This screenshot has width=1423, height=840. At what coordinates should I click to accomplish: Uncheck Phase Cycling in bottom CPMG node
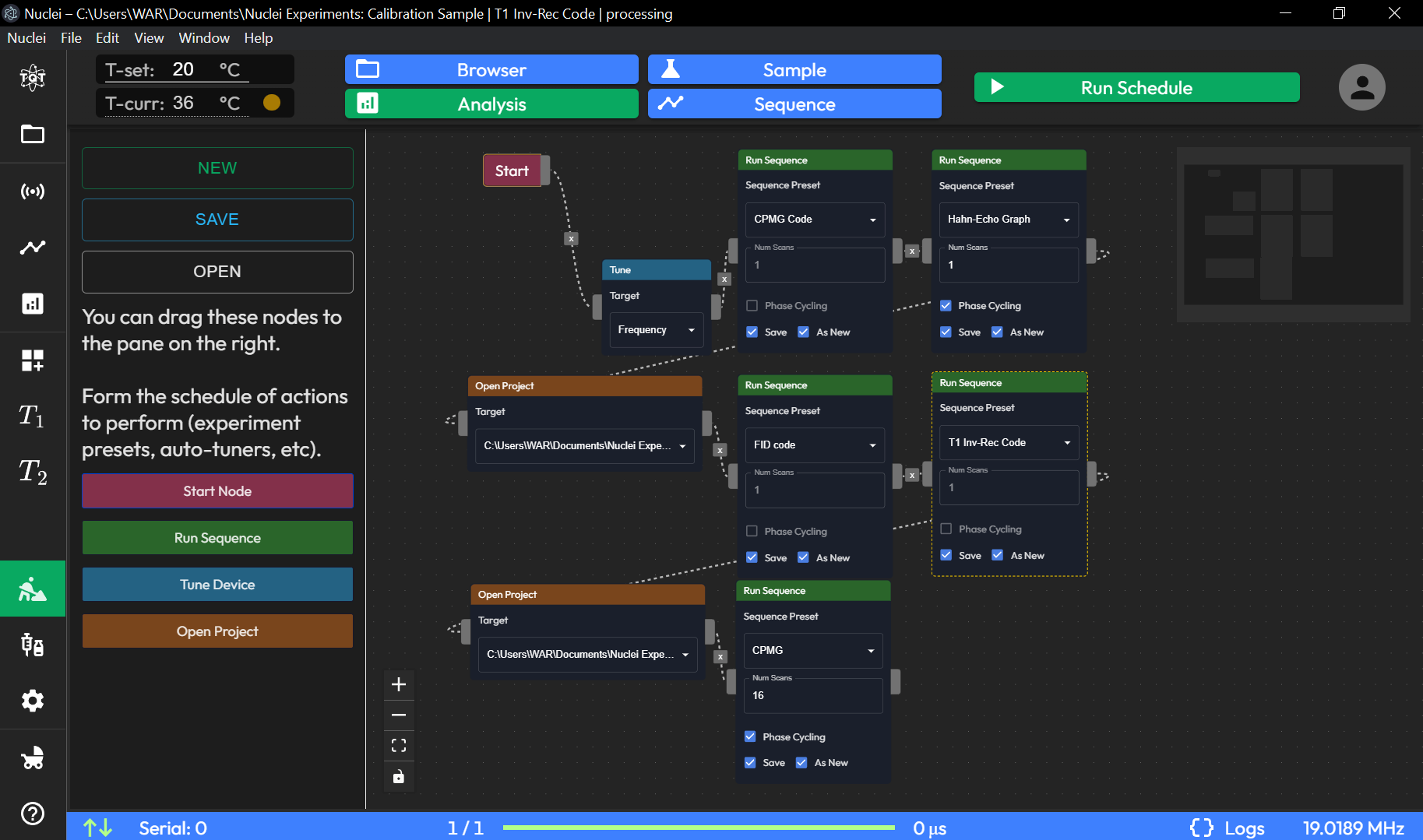tap(750, 736)
